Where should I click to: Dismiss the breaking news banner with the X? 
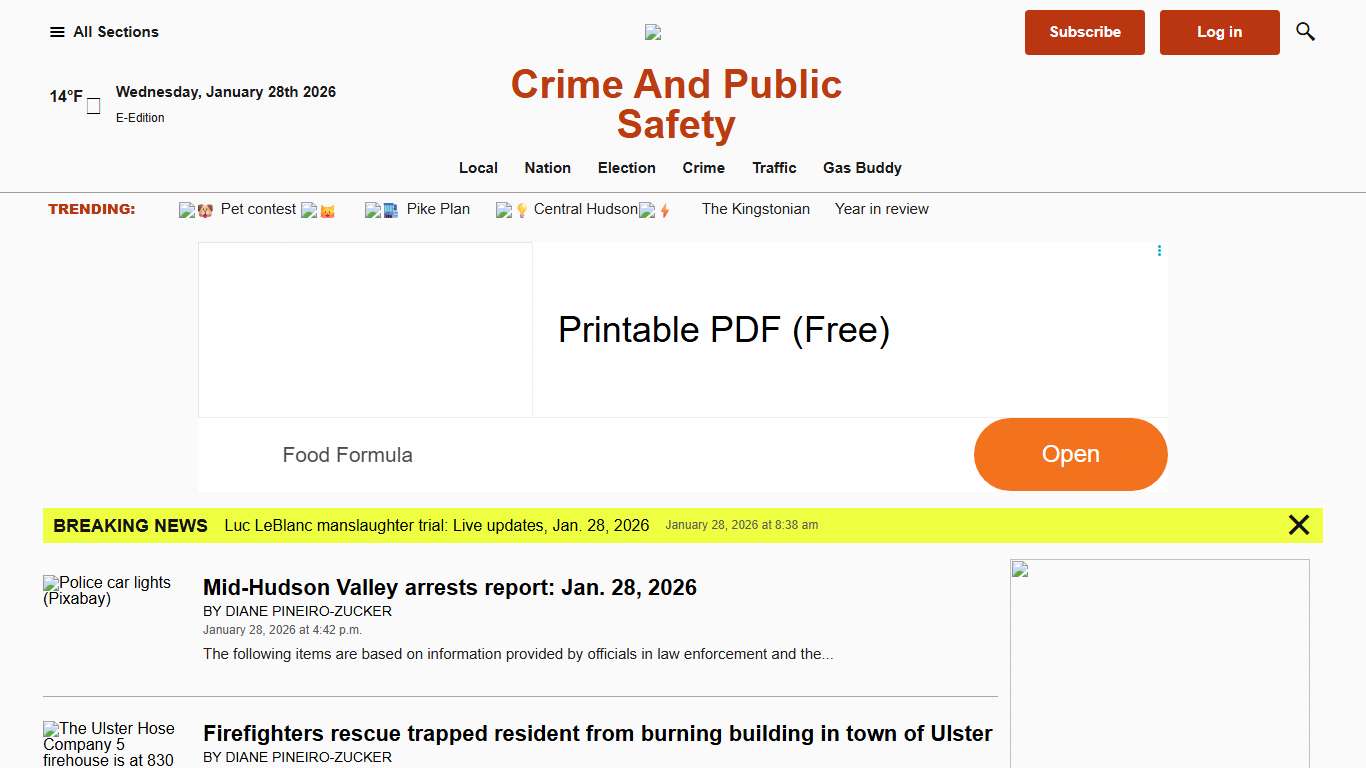pos(1299,524)
